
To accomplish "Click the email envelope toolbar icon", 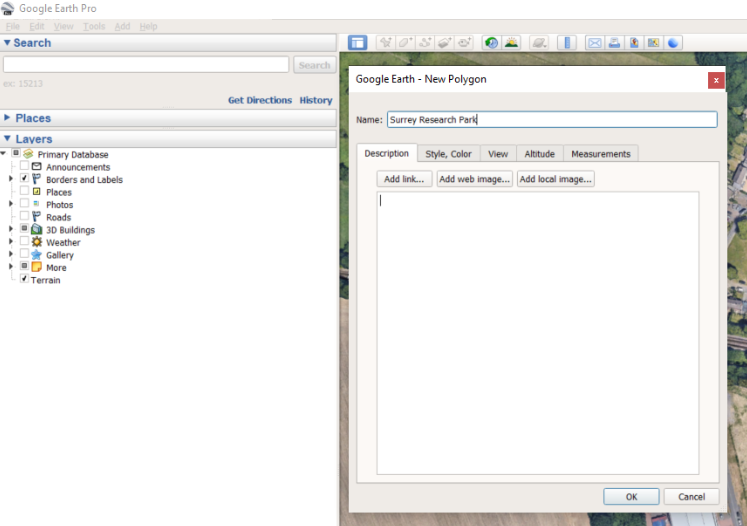I will [595, 43].
